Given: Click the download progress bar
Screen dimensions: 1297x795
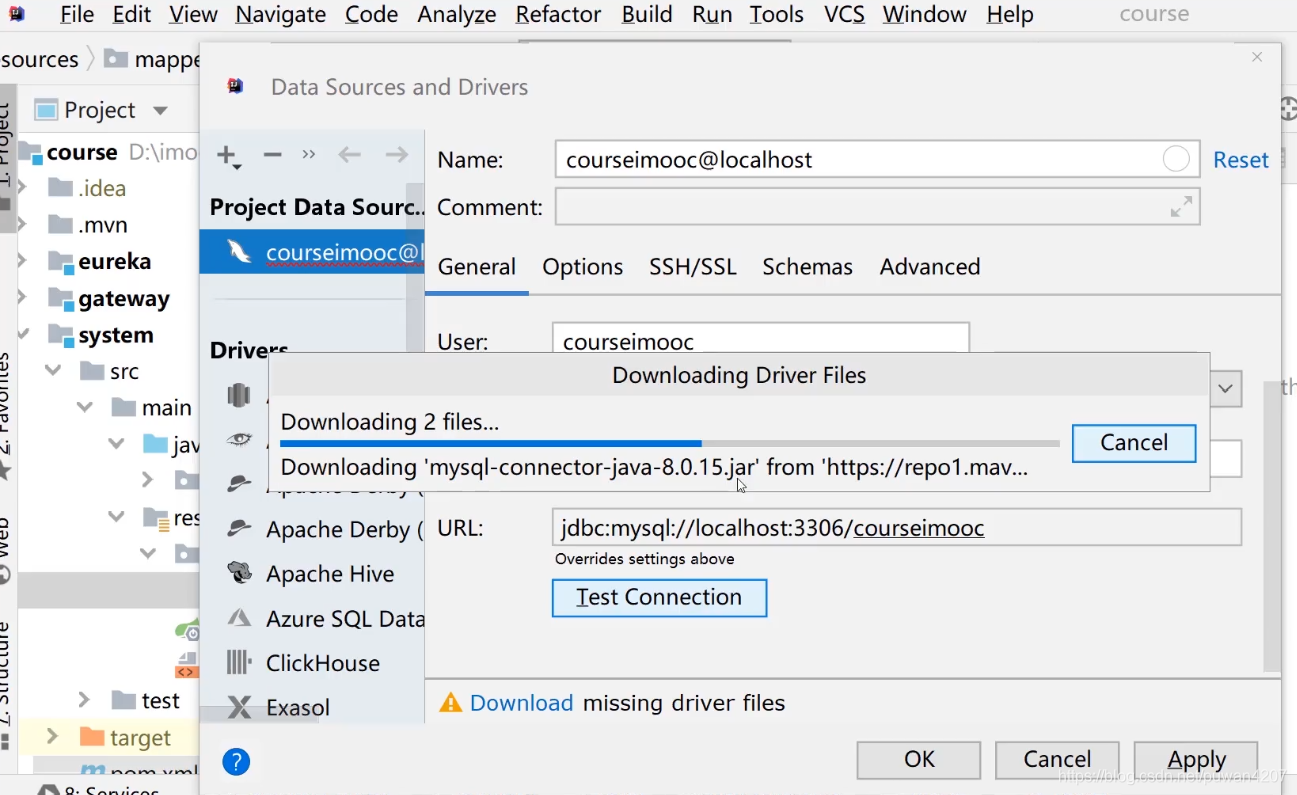Looking at the screenshot, I should point(669,443).
